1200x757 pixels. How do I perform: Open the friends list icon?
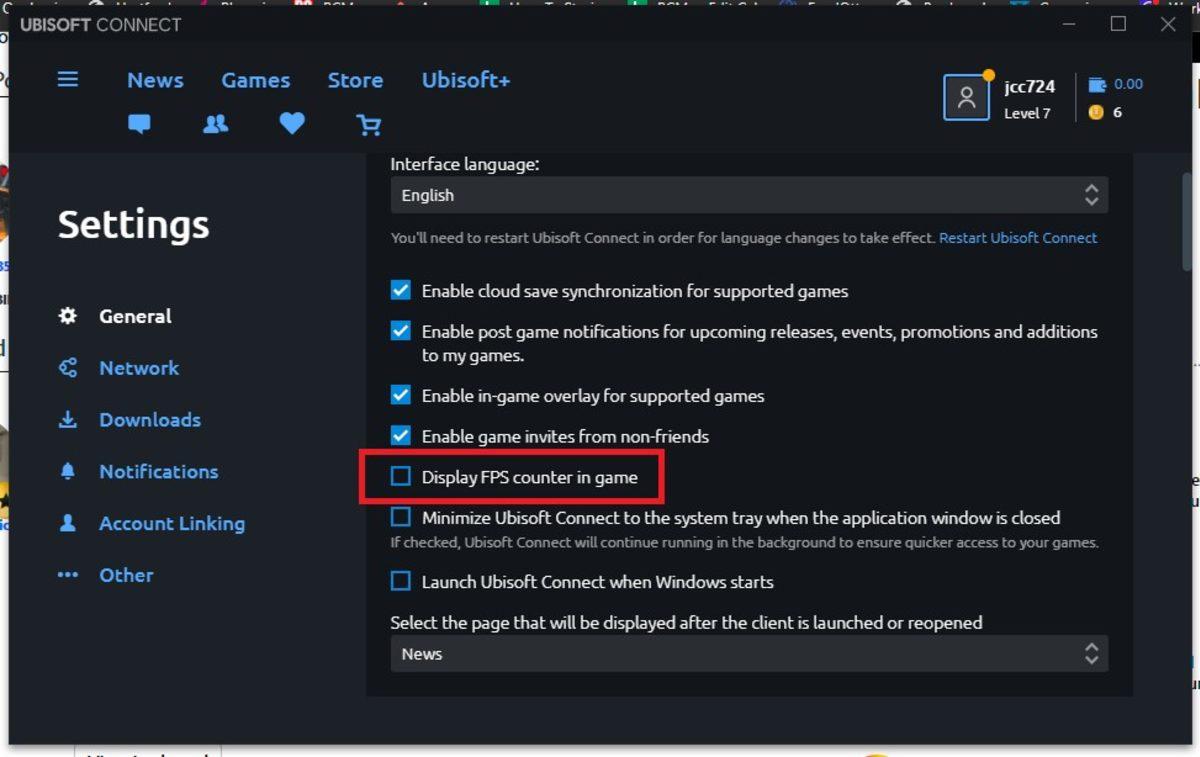tap(215, 124)
